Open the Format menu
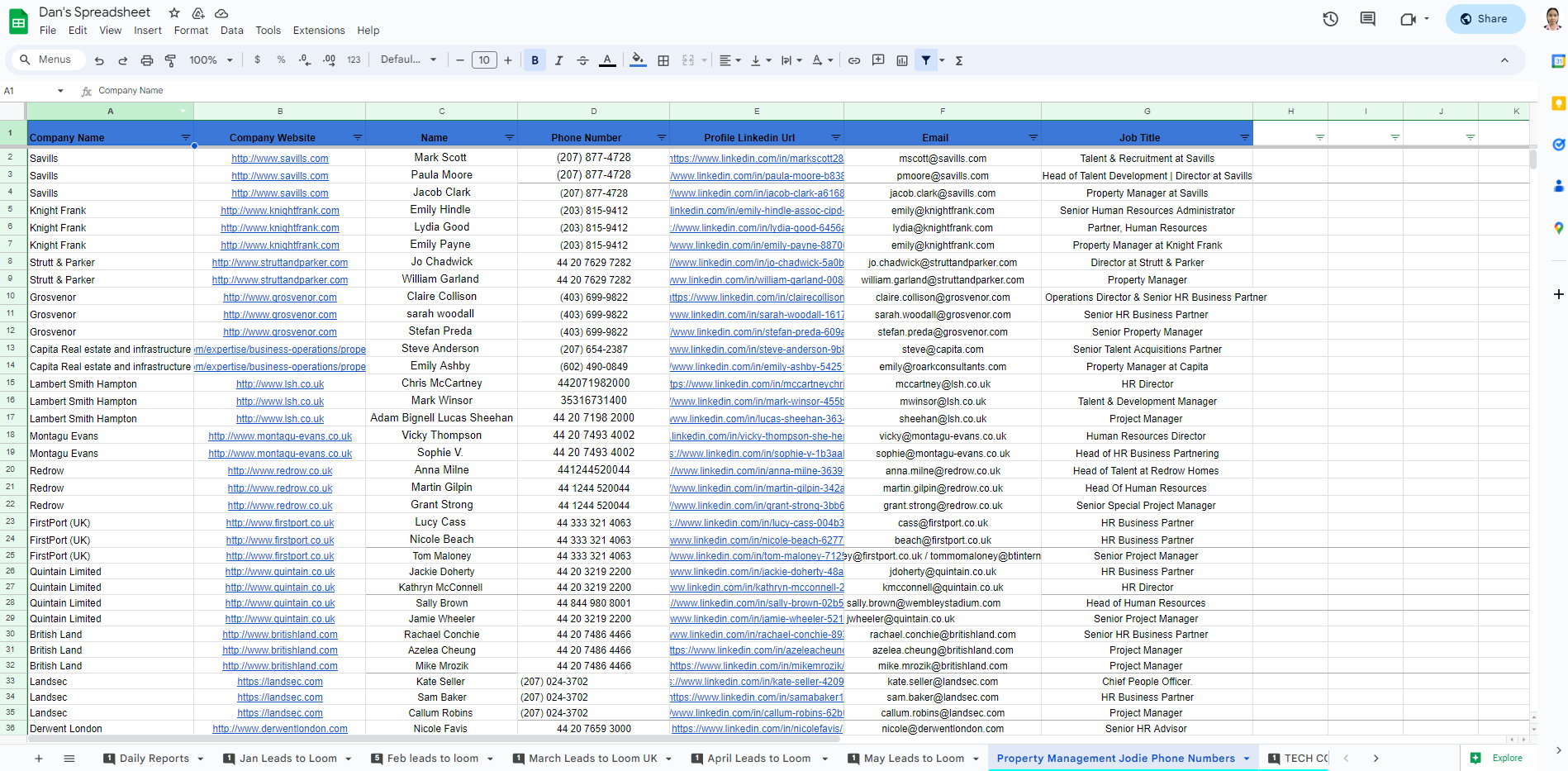The image size is (1568, 771). coord(191,31)
